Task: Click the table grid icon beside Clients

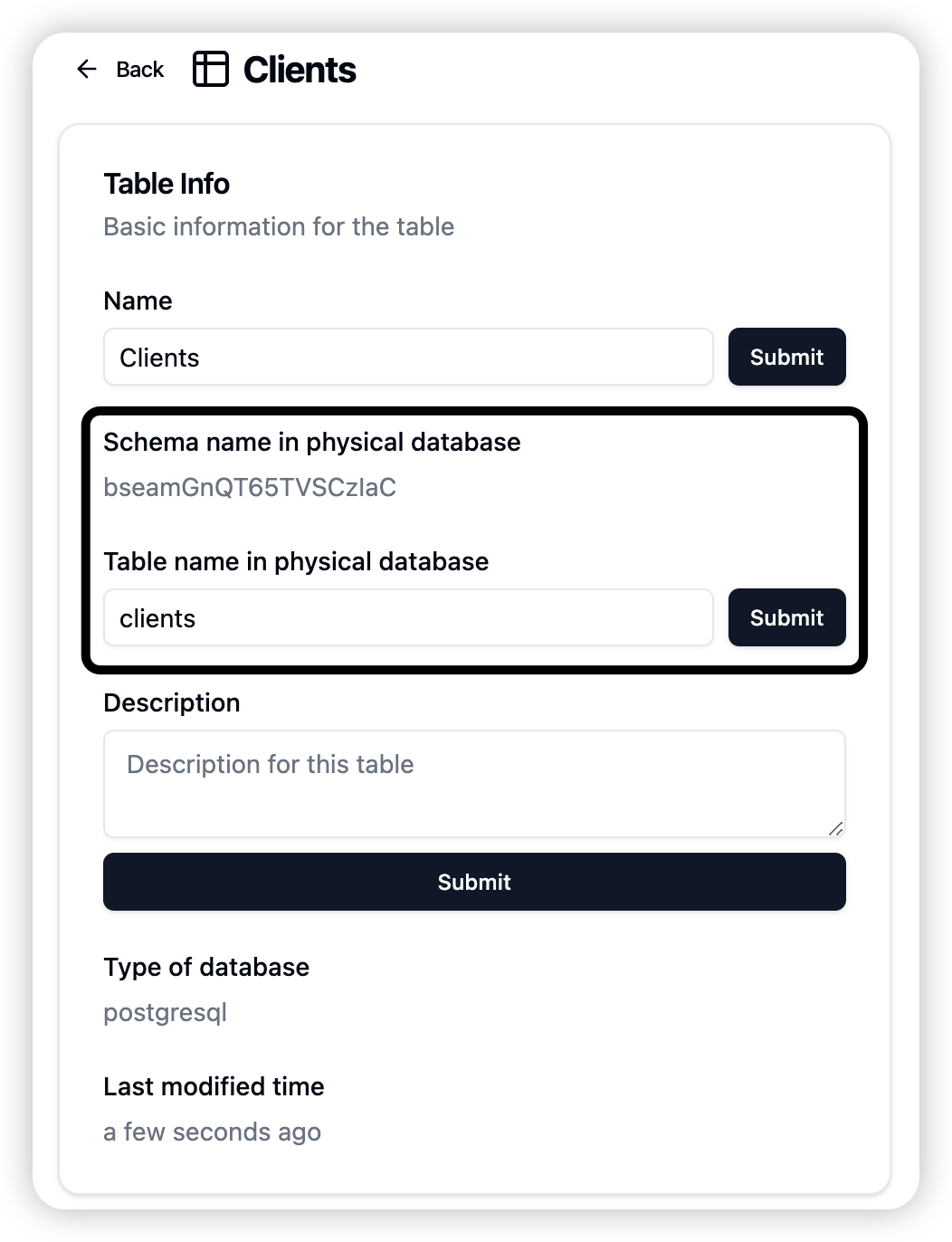Action: [211, 69]
